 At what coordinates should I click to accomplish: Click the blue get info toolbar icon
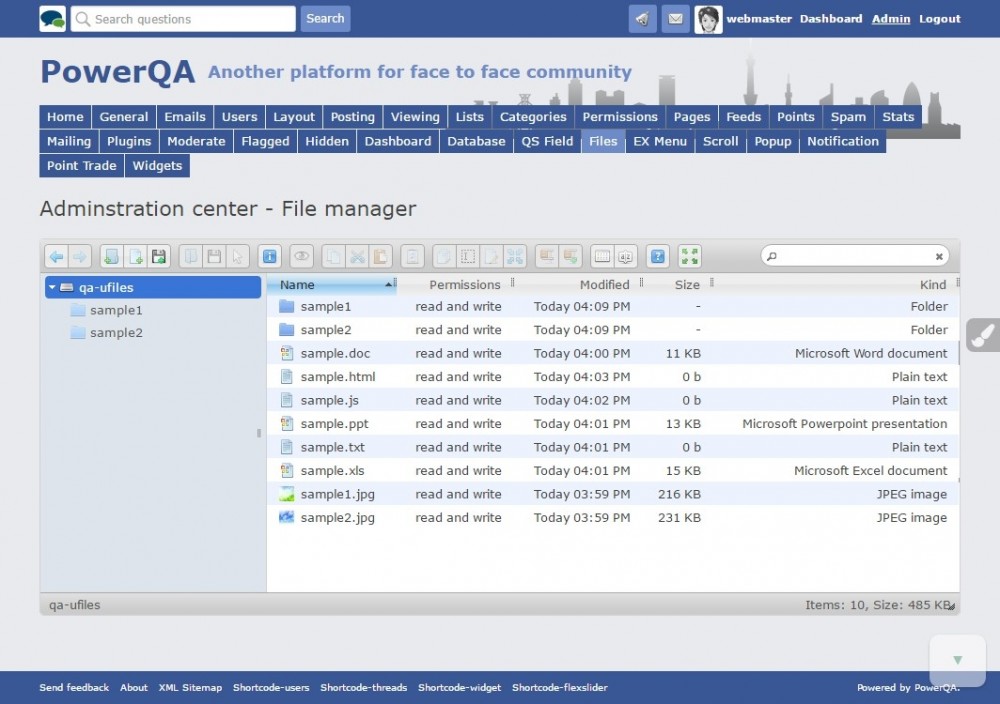point(269,257)
